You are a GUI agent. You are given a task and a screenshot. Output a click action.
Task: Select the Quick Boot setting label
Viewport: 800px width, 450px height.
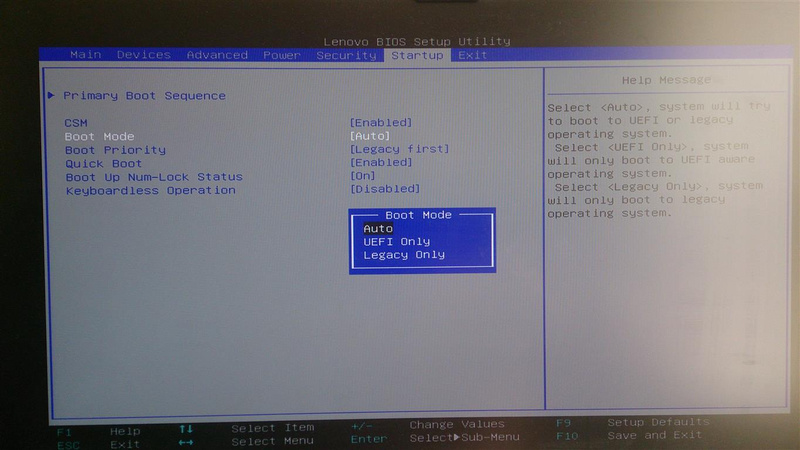104,163
